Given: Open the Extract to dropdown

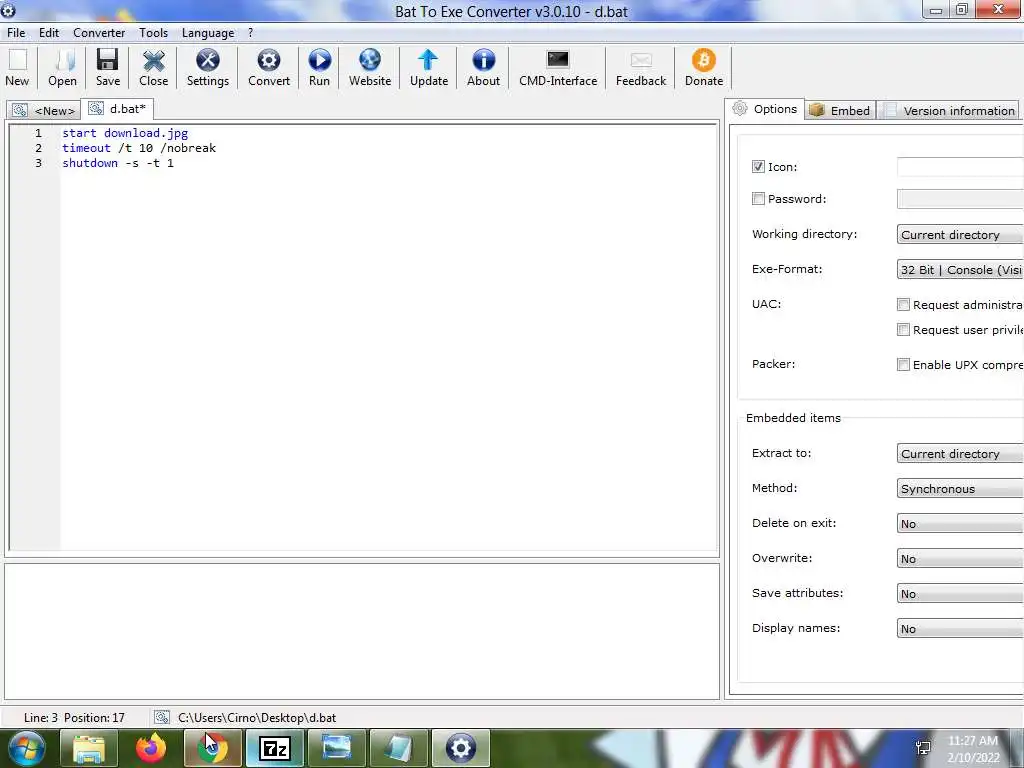Looking at the screenshot, I should tap(960, 453).
